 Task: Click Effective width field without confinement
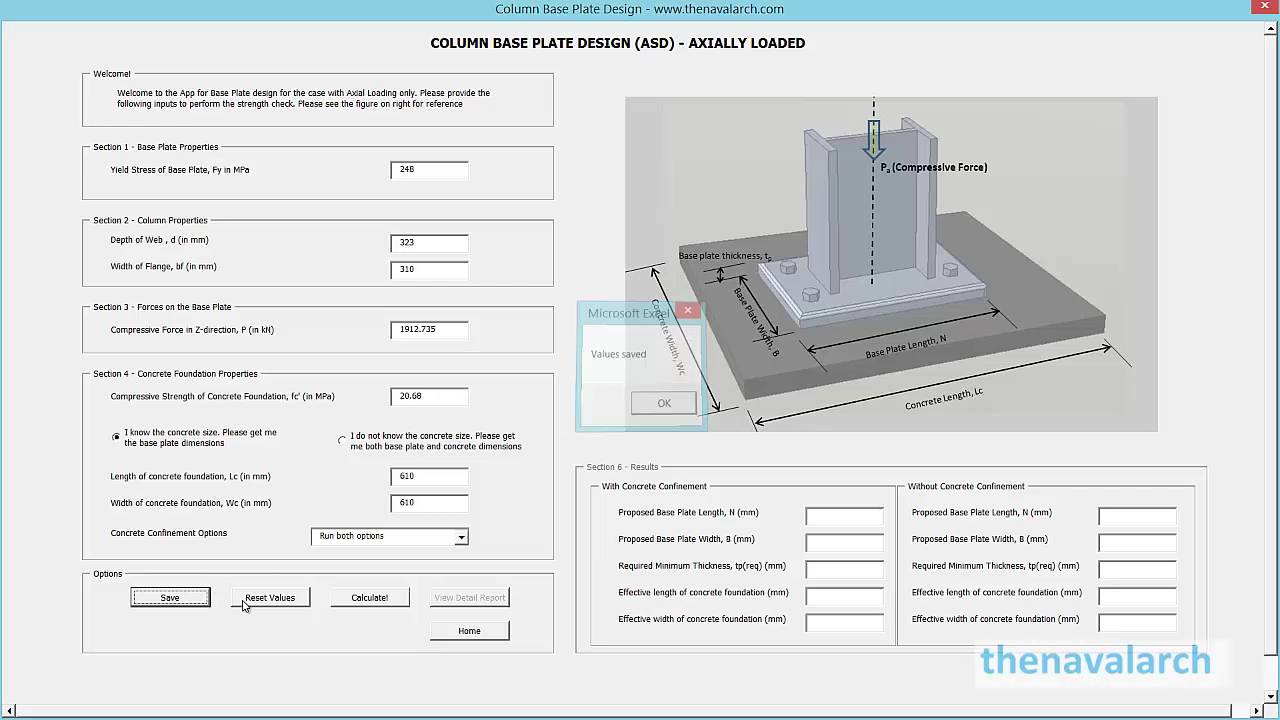[x=1137, y=622]
